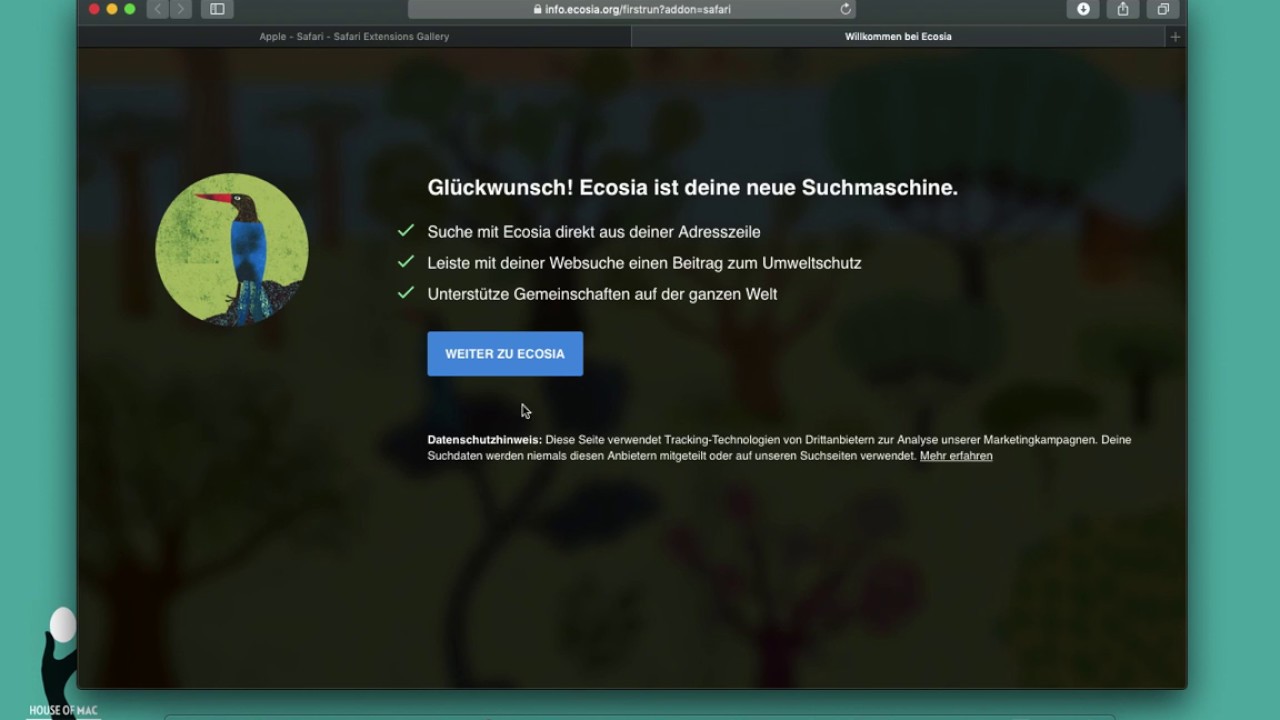Click the Datenschutzhinweis label text
Screen dimensions: 1280x720
(485, 440)
